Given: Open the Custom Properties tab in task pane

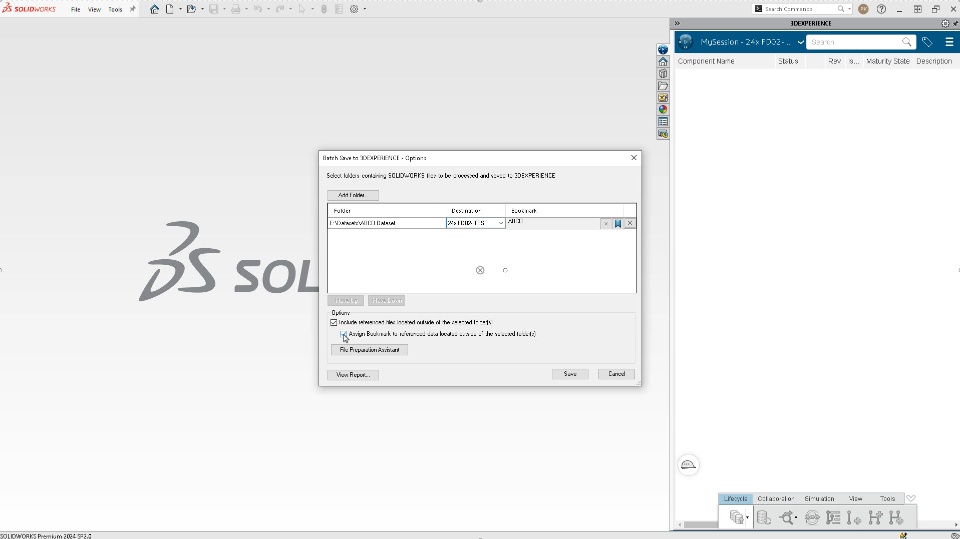Looking at the screenshot, I should [662, 121].
